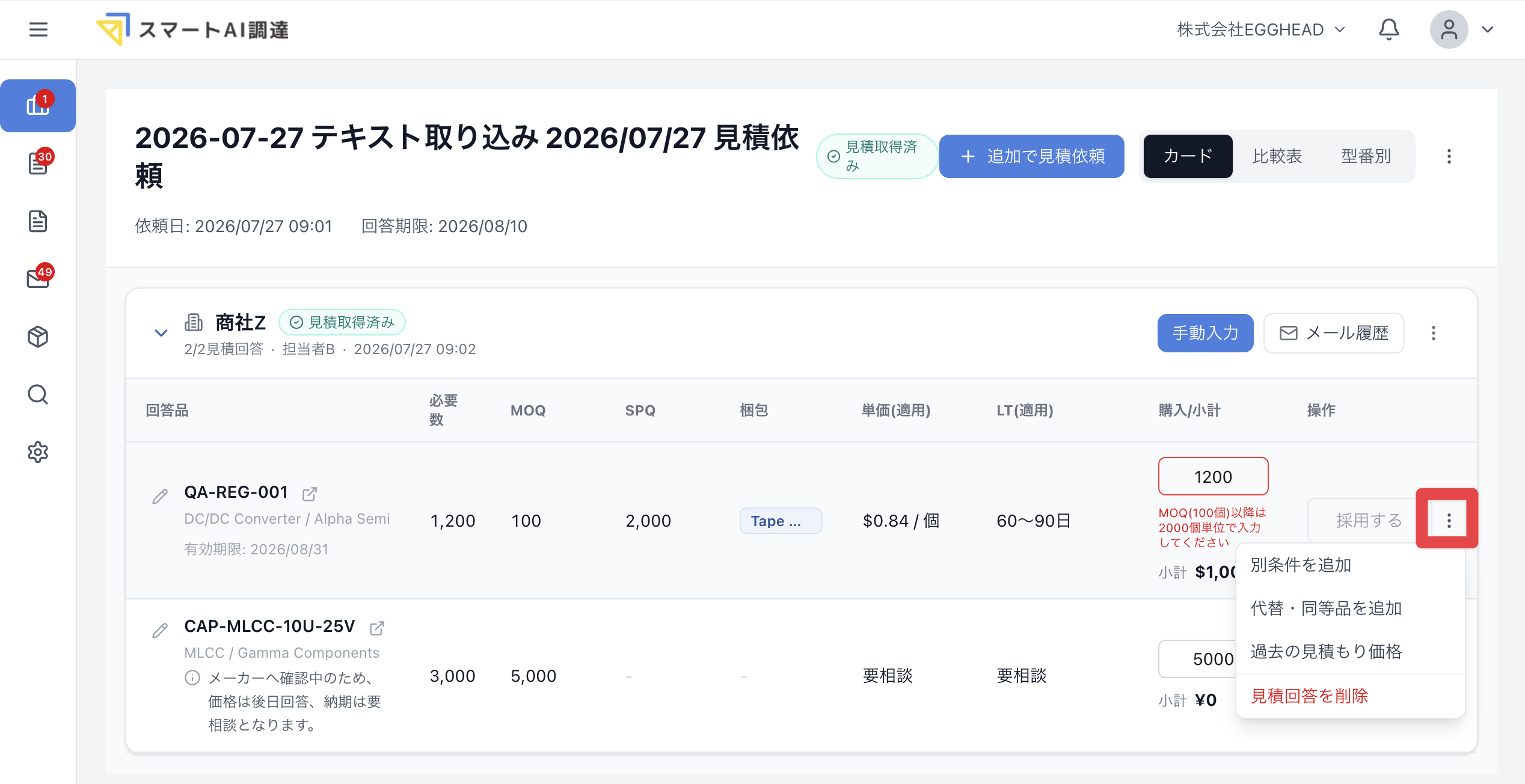This screenshot has height=784, width=1525.
Task: Click the purchase quantity field showing 1200
Action: tap(1213, 476)
